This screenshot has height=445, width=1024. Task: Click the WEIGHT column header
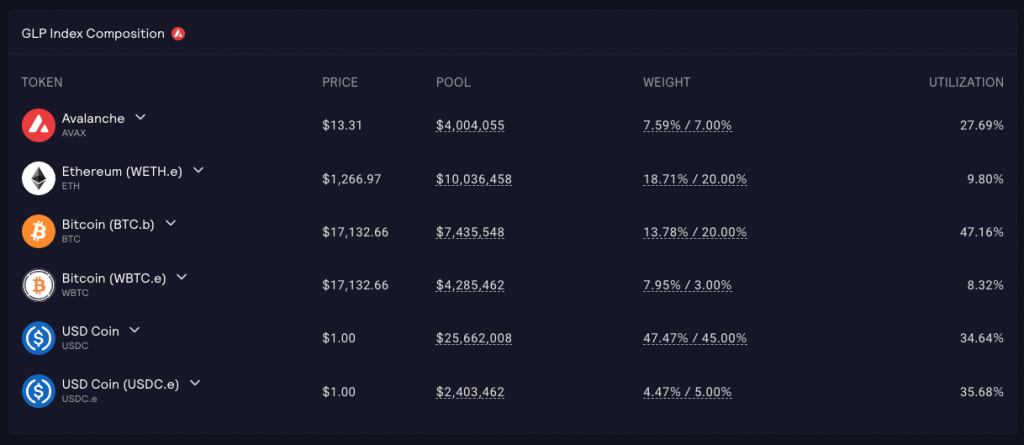[667, 82]
